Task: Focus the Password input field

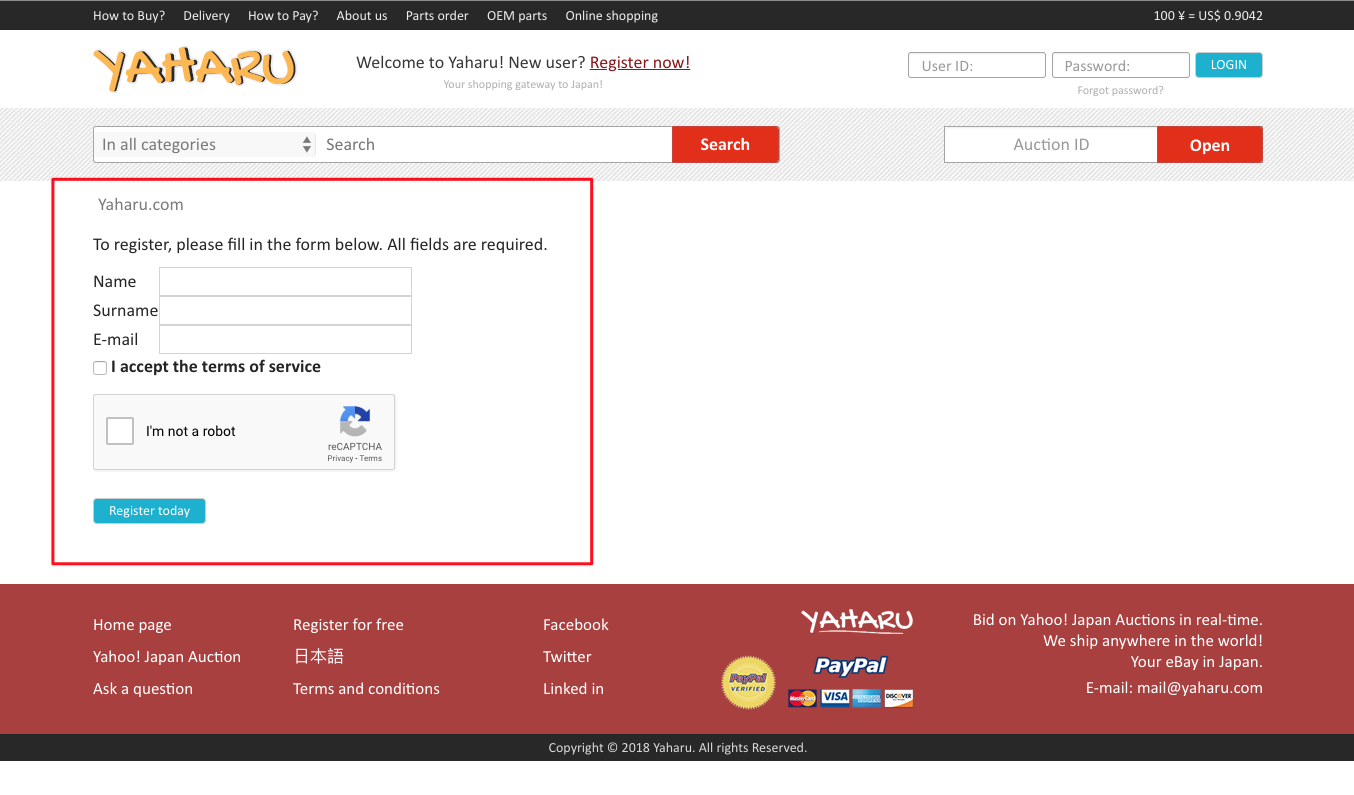Action: 1121,66
